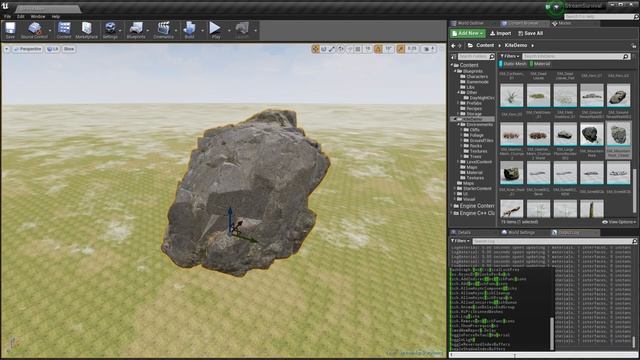Screen dimensions: 640x360
Task: Open the Content Browser Filters dropdown
Action: [509, 56]
